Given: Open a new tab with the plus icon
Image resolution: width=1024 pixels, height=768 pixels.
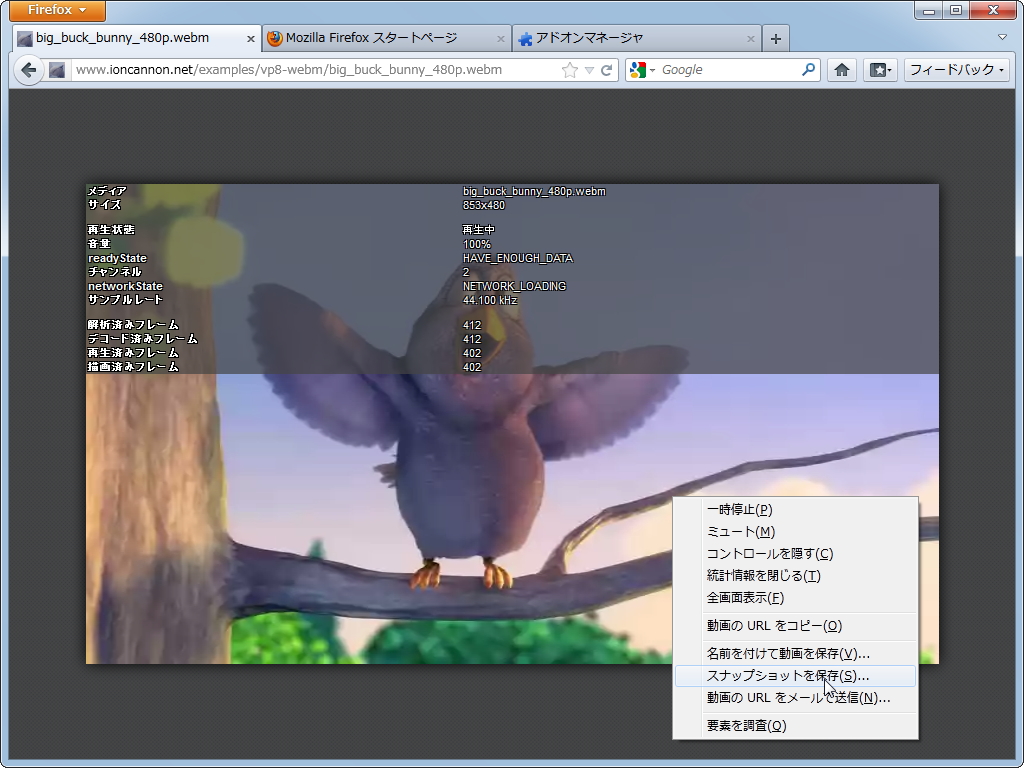Looking at the screenshot, I should click(776, 38).
